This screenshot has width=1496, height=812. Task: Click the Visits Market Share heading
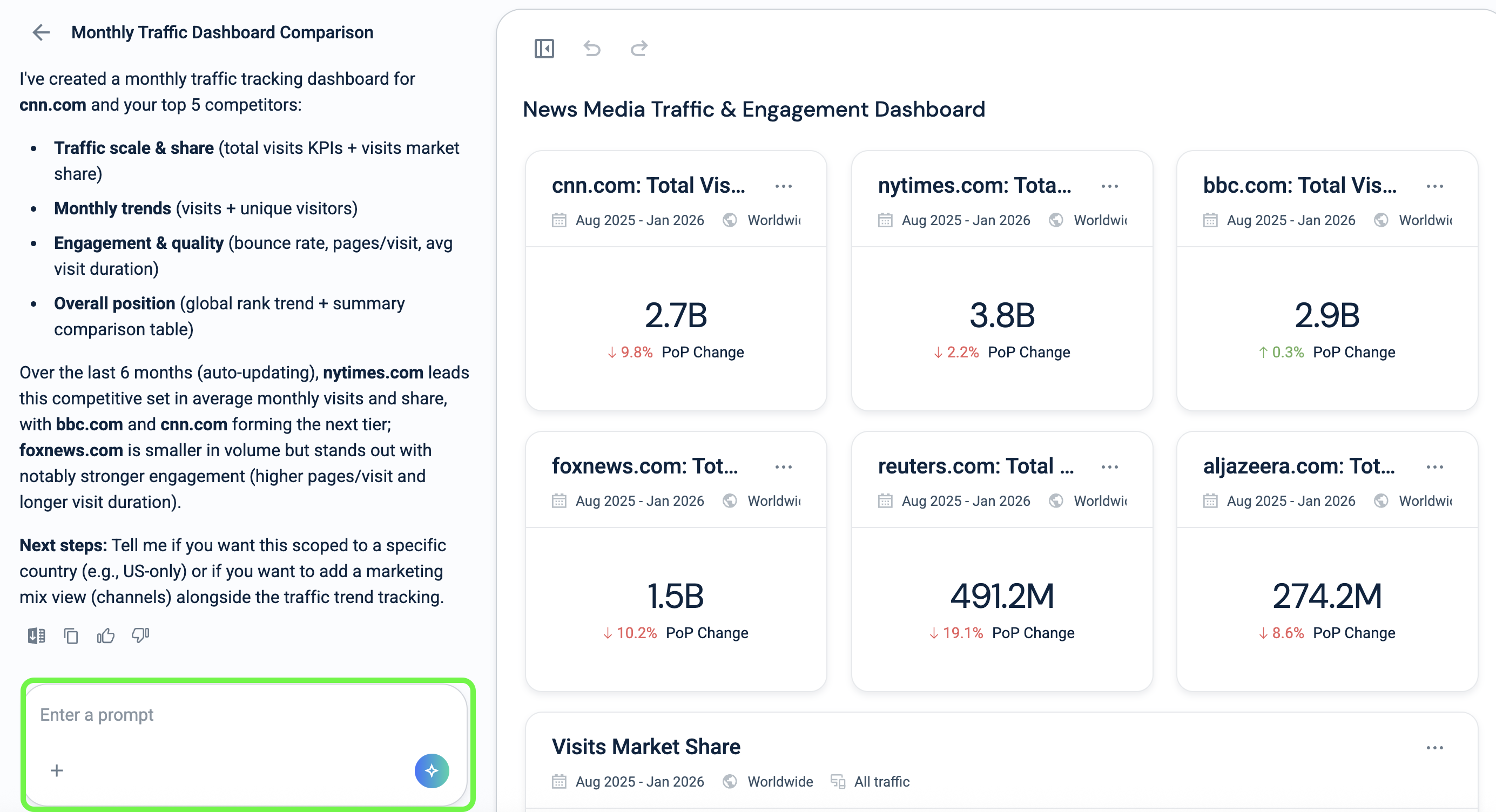point(646,747)
